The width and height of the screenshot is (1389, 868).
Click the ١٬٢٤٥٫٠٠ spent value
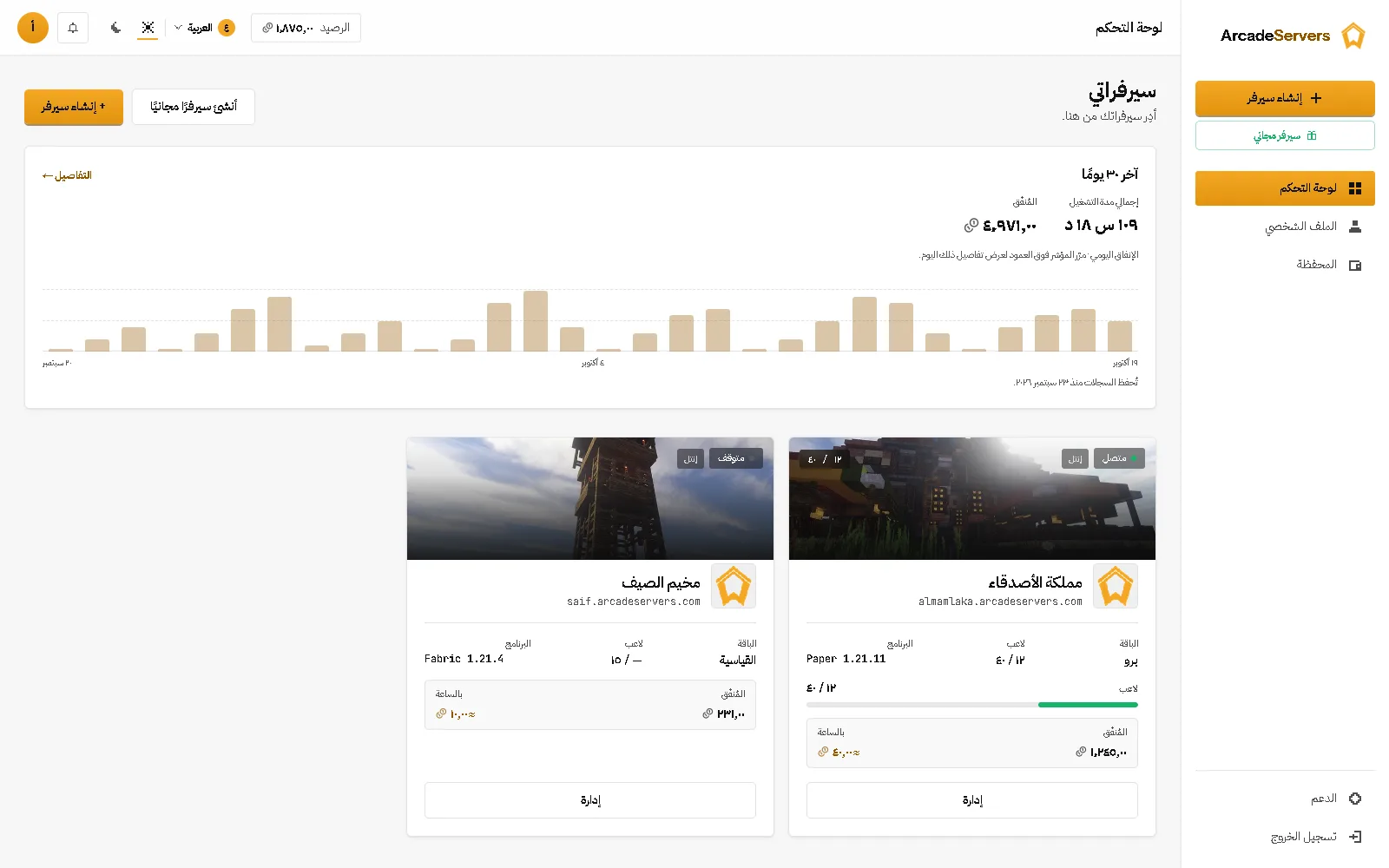[x=1101, y=753]
